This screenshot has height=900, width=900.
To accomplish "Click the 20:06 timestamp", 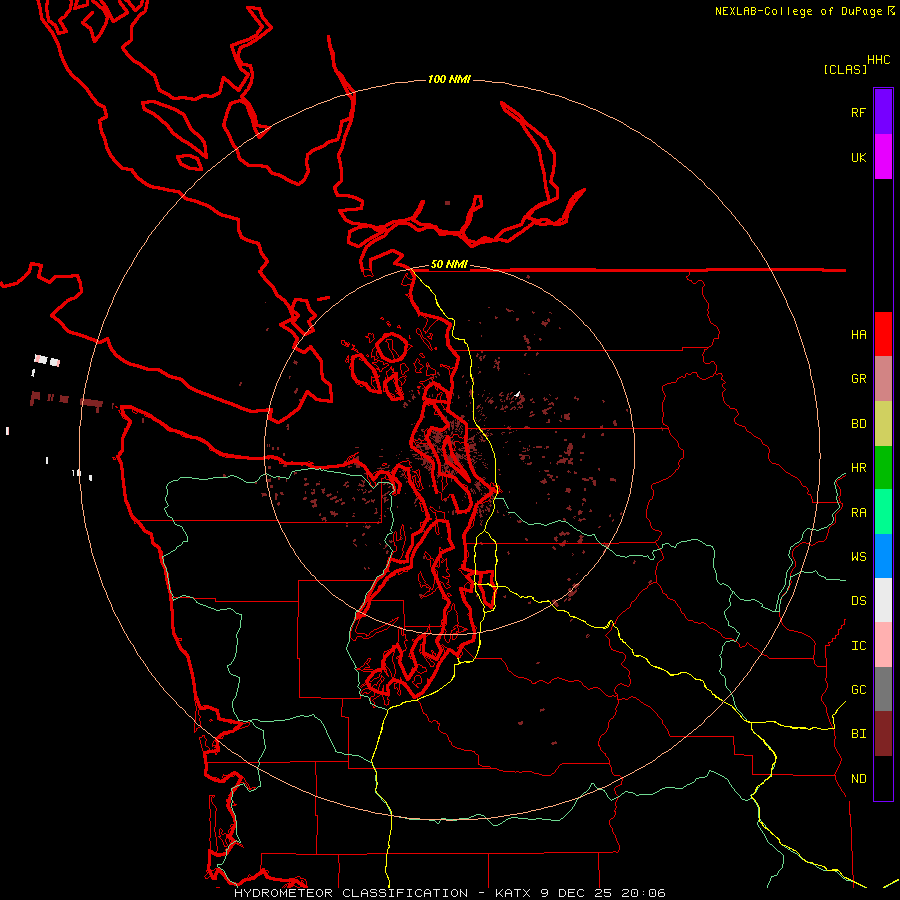I will pyautogui.click(x=643, y=893).
